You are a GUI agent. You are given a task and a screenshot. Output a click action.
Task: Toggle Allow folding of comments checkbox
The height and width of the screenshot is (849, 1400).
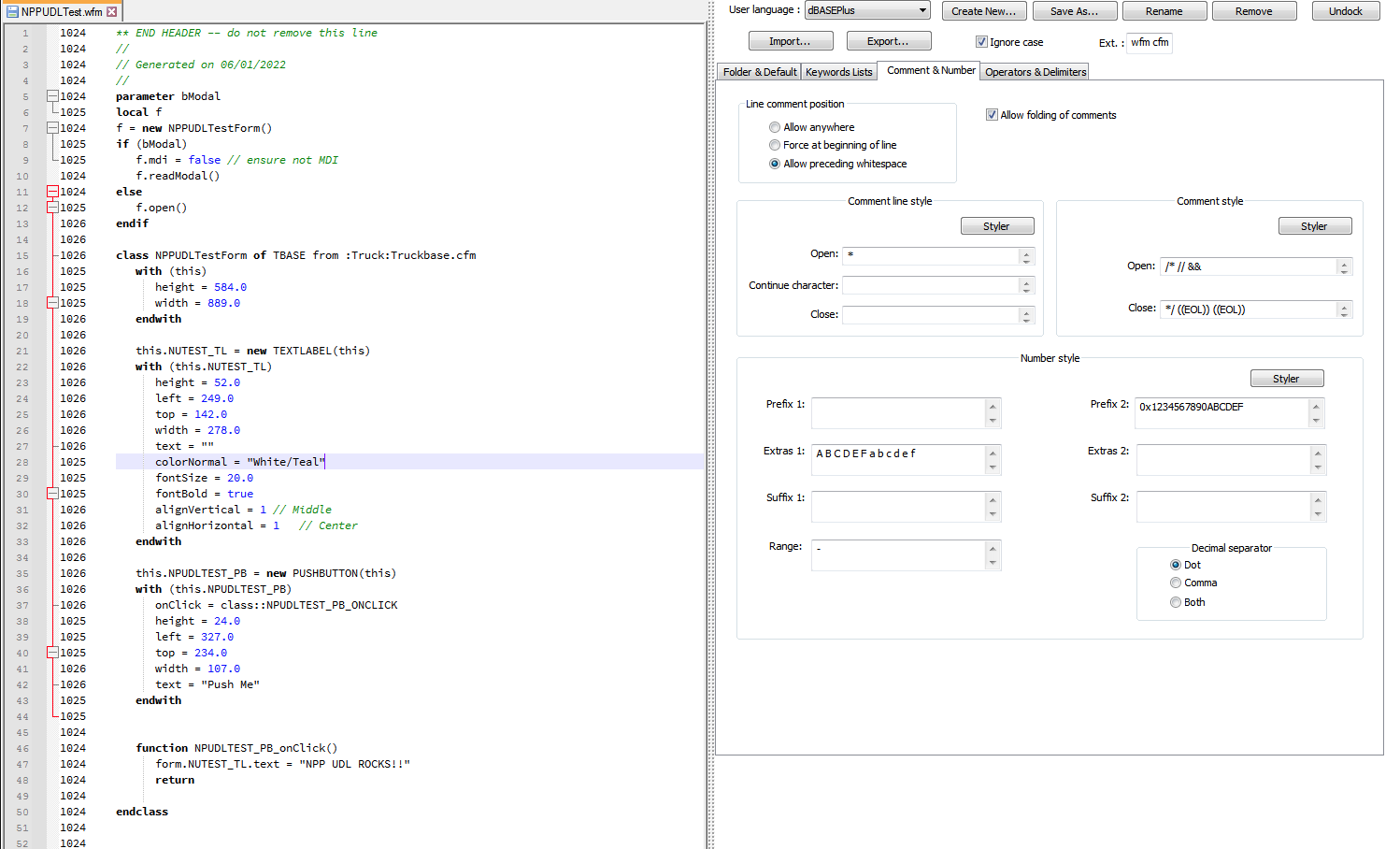click(992, 115)
